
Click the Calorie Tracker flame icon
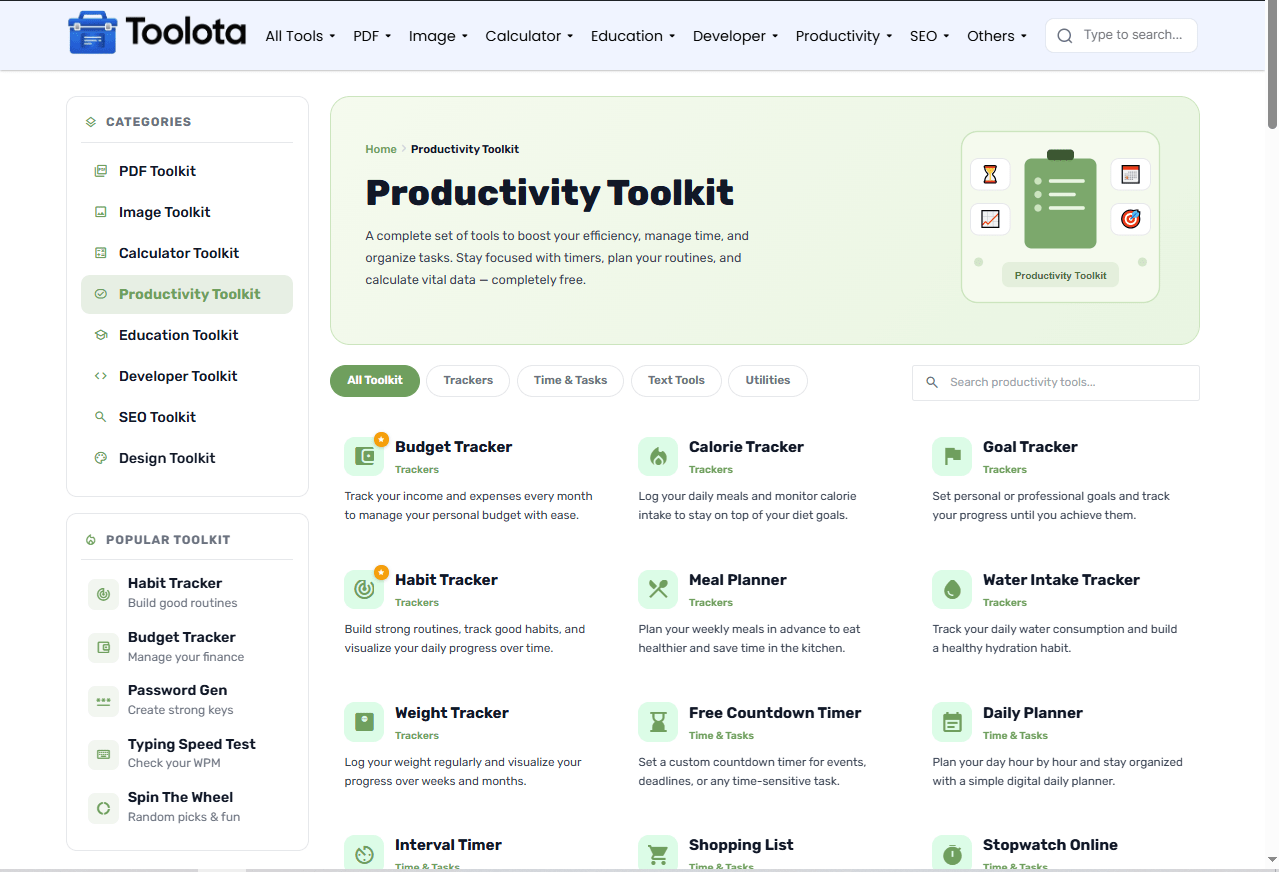[658, 456]
